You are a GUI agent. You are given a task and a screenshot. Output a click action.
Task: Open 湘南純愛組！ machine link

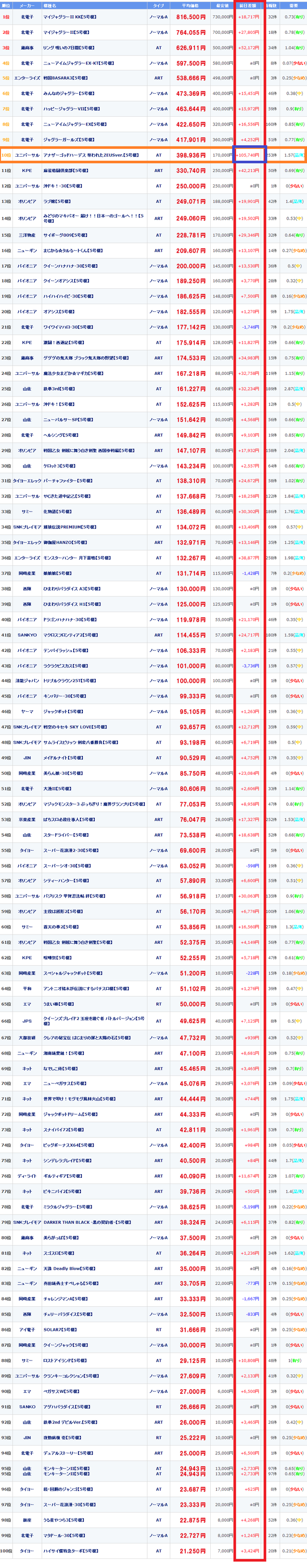64,1053
